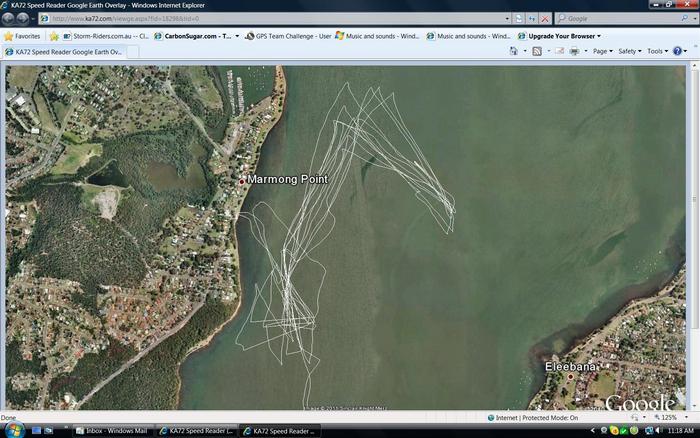Open the CarbonSugar.com favorites link
The width and height of the screenshot is (700, 438).
click(196, 36)
